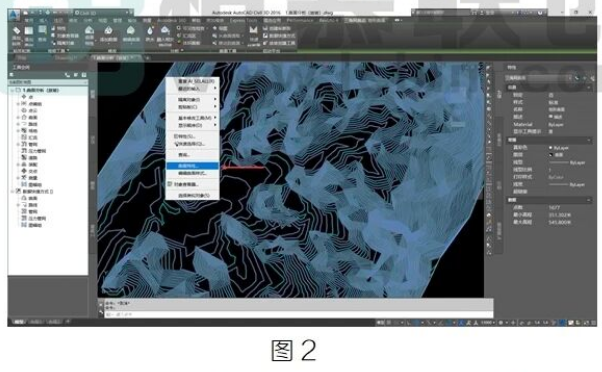Click Material ByLayer value in Properties
Image resolution: width=602 pixels, height=372 pixels.
556,125
